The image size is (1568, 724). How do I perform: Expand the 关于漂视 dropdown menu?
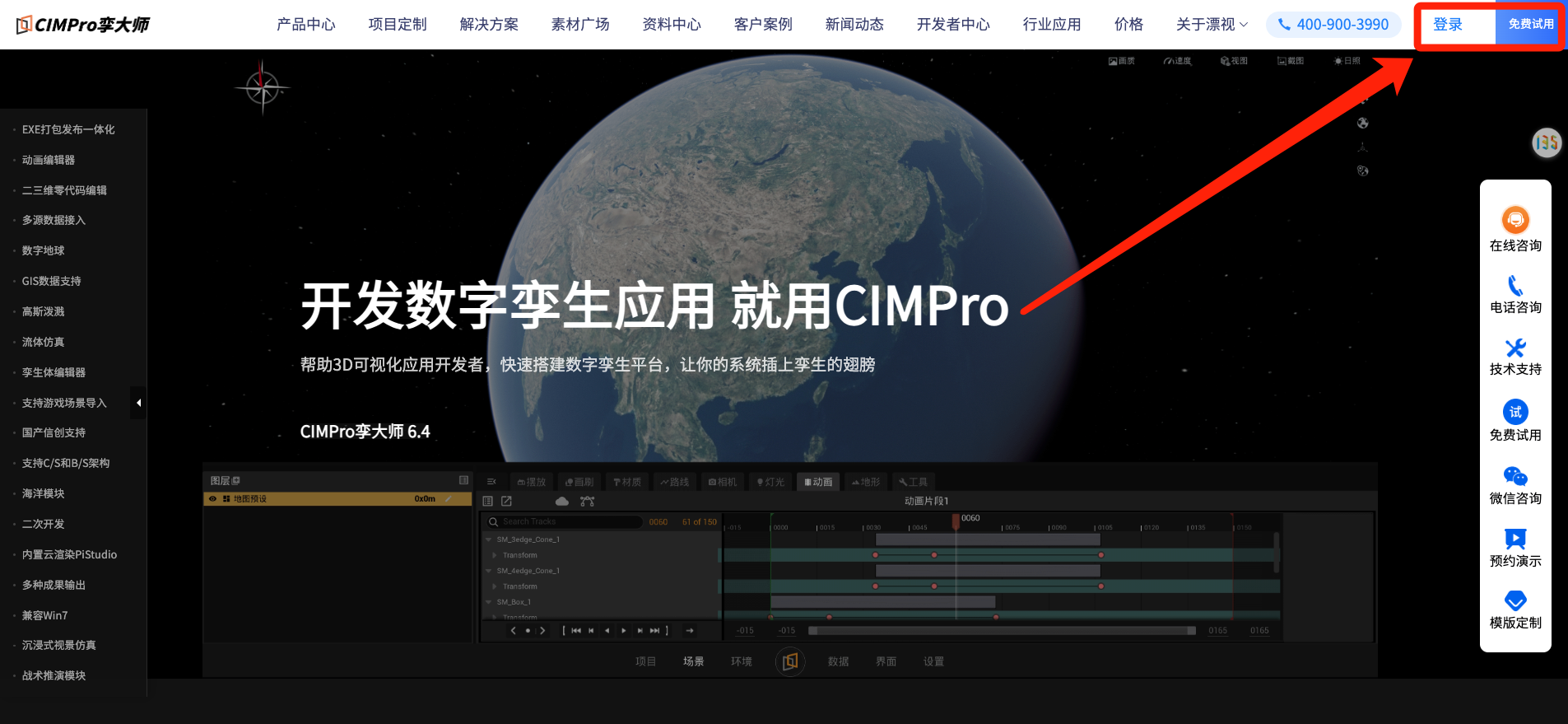(1212, 25)
